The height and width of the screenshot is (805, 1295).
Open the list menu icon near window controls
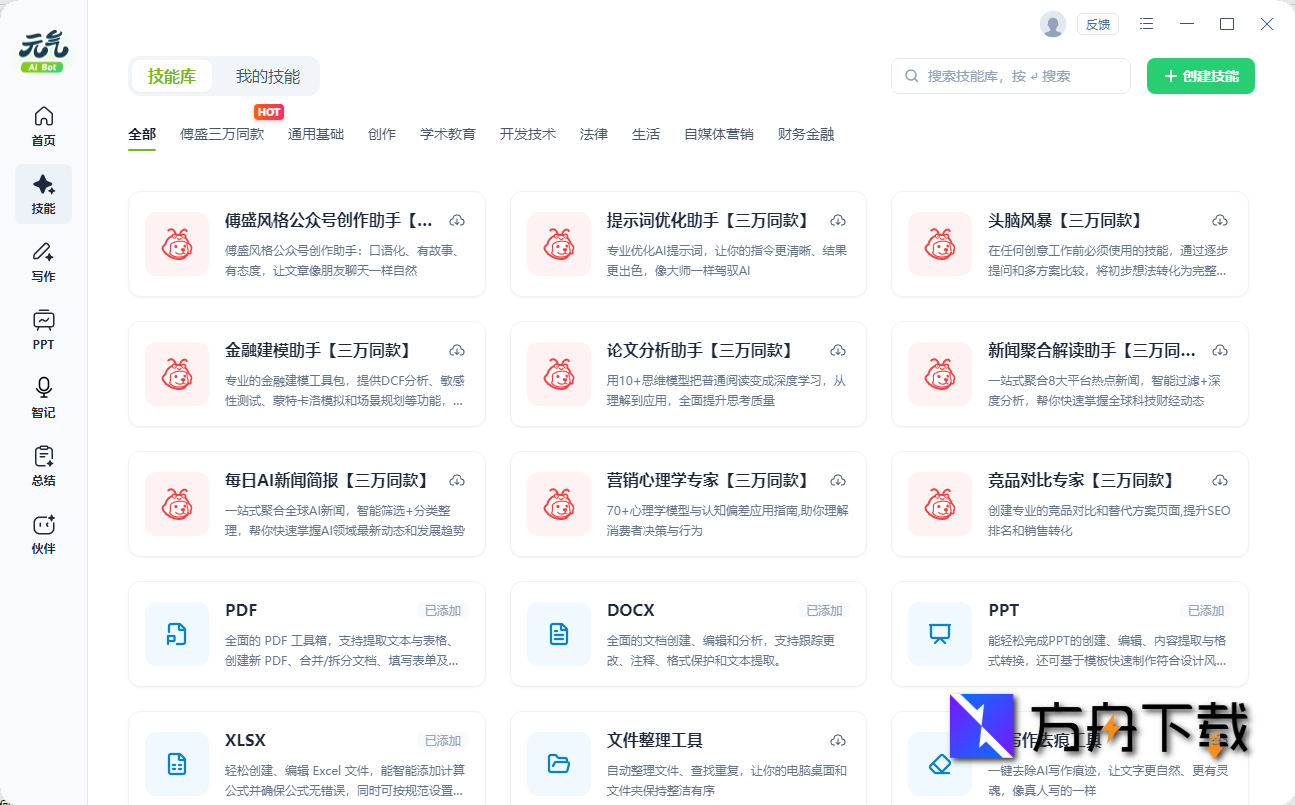[x=1146, y=23]
